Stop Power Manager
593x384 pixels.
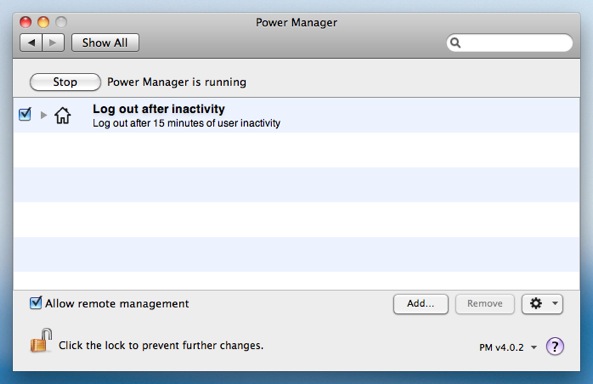(65, 82)
